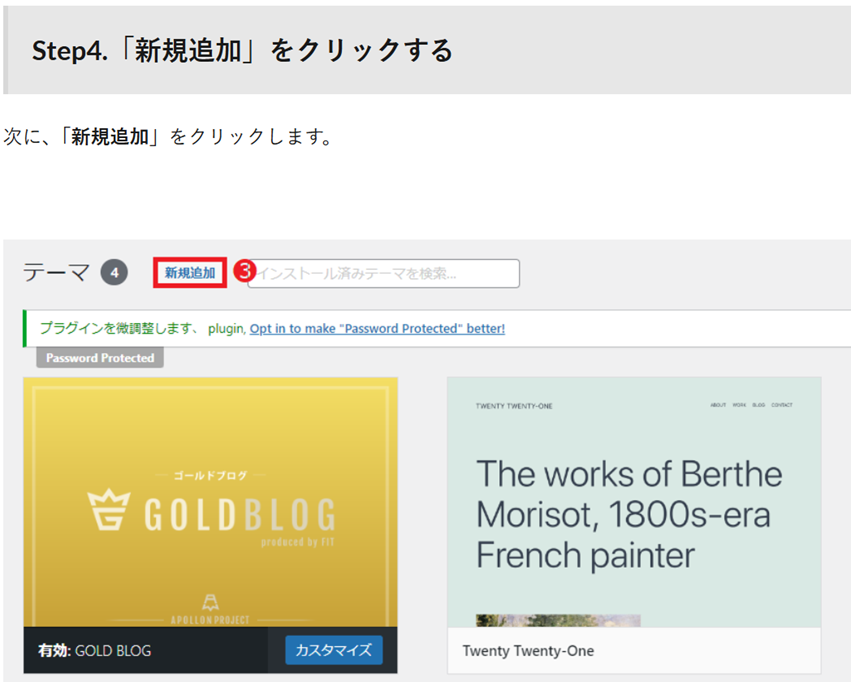851x682 pixels.
Task: Click the Apollon Project emblem icon
Action: click(210, 602)
